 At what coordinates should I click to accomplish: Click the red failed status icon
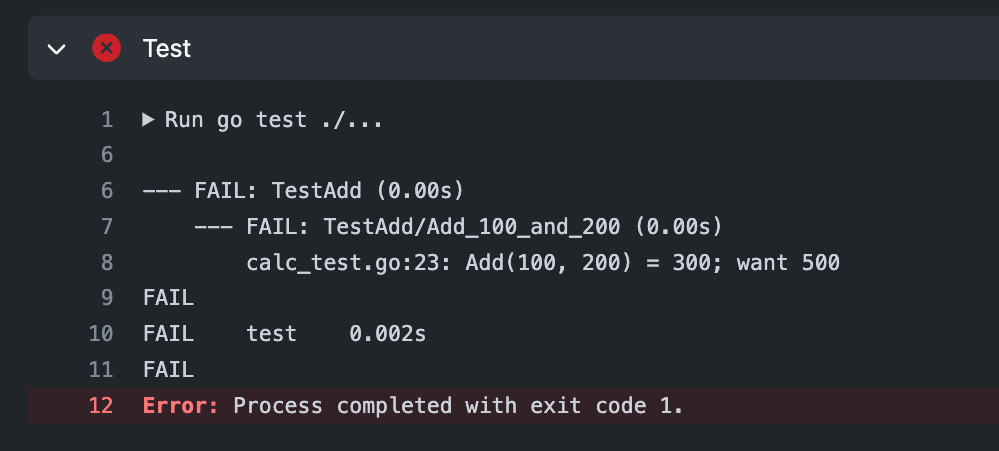coord(106,48)
